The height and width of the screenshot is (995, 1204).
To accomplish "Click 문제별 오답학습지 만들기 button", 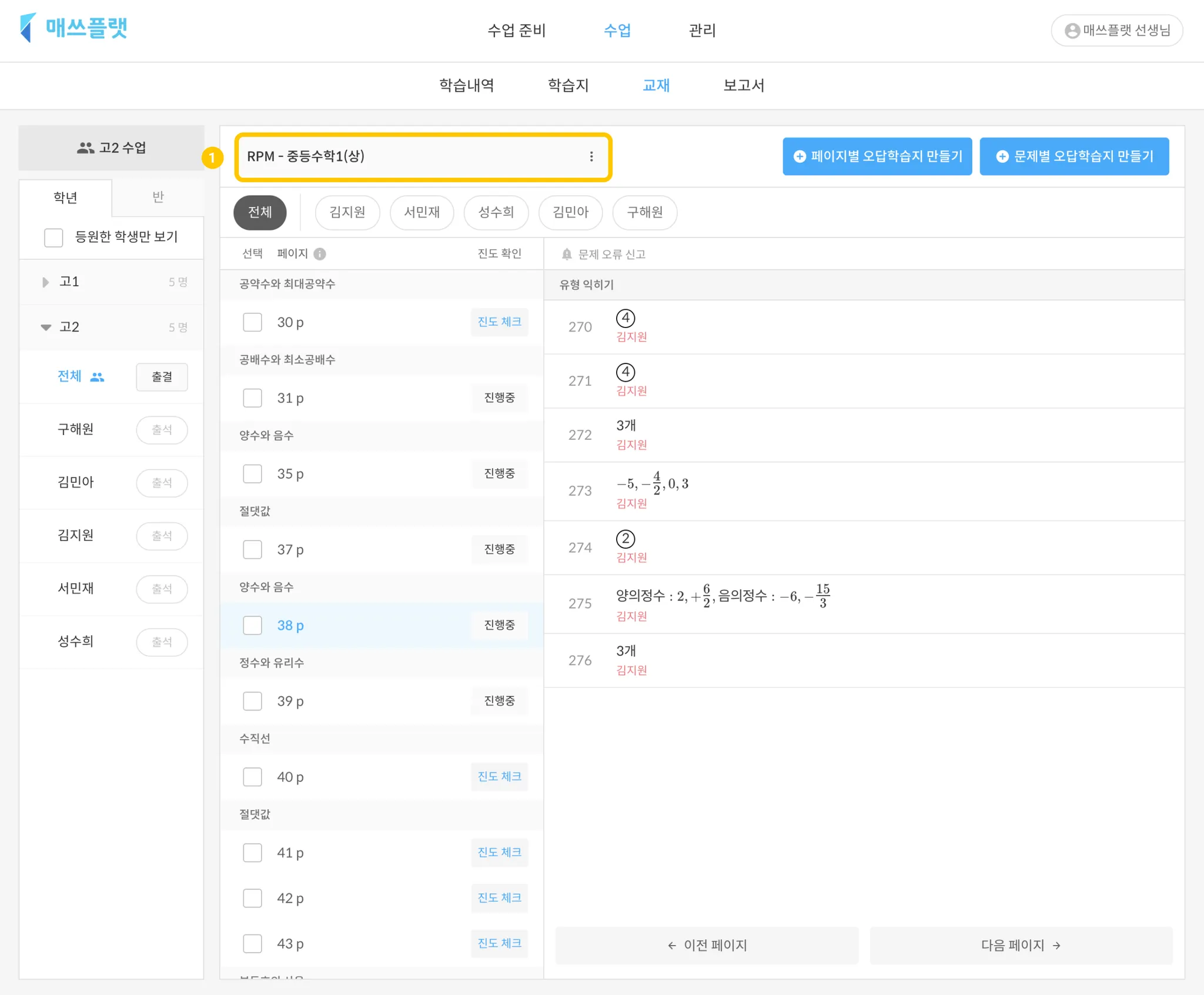I will click(x=1074, y=156).
